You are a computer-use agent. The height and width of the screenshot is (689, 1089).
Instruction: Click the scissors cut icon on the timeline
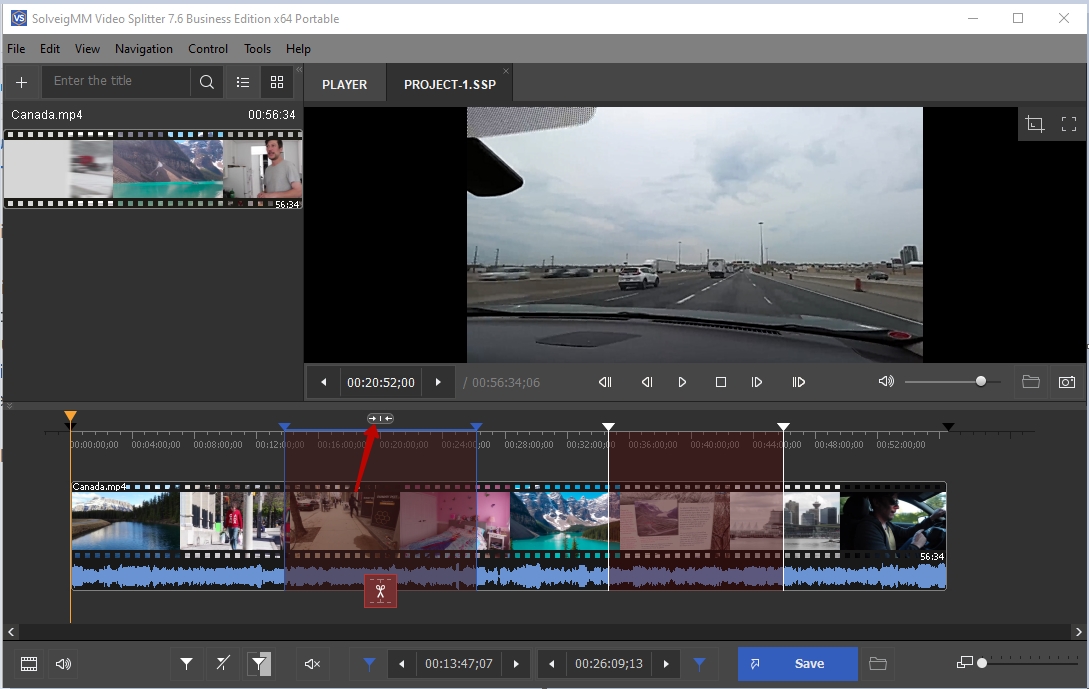click(380, 591)
